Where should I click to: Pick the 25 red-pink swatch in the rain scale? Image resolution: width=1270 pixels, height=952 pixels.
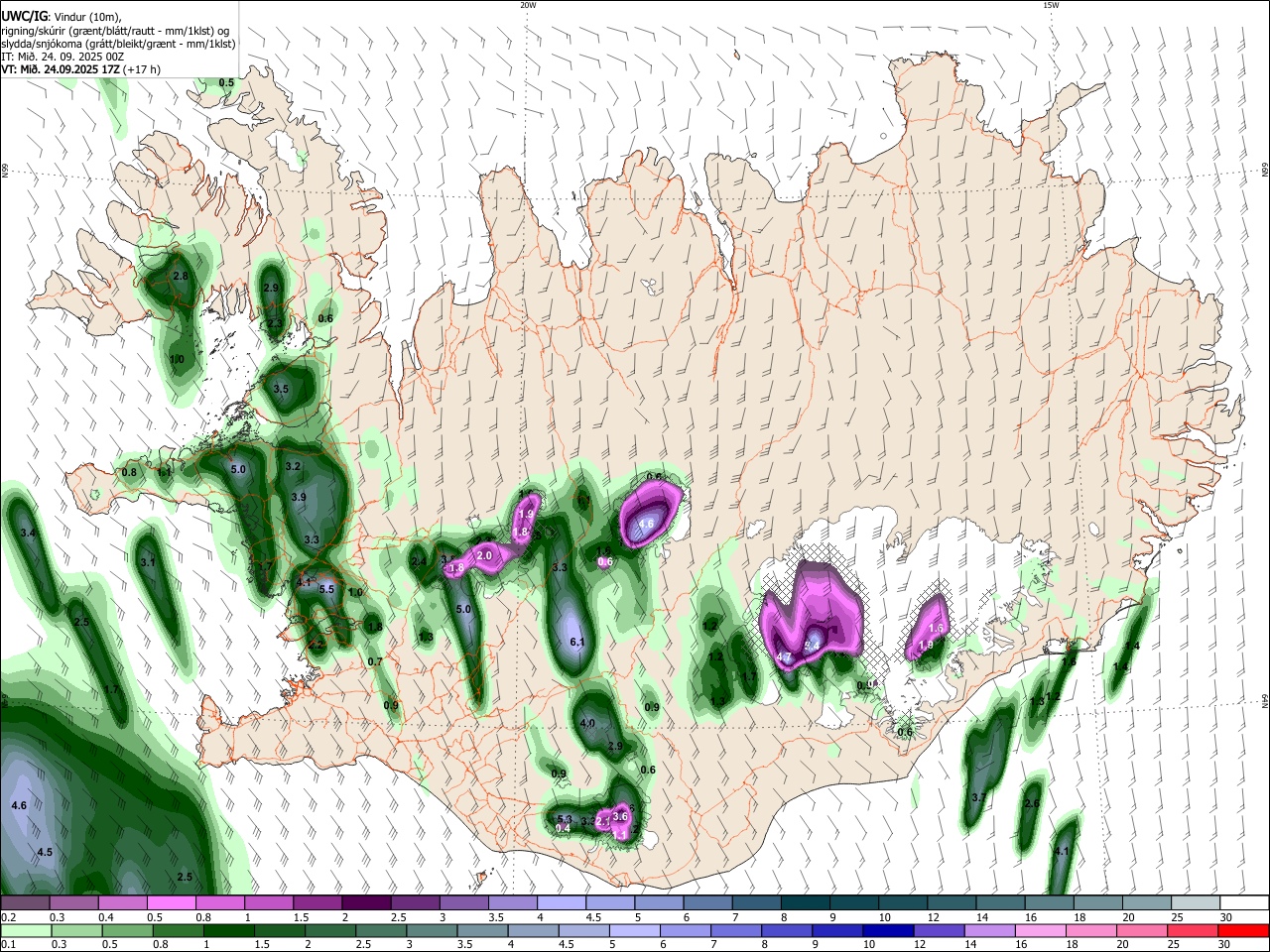(1194, 930)
